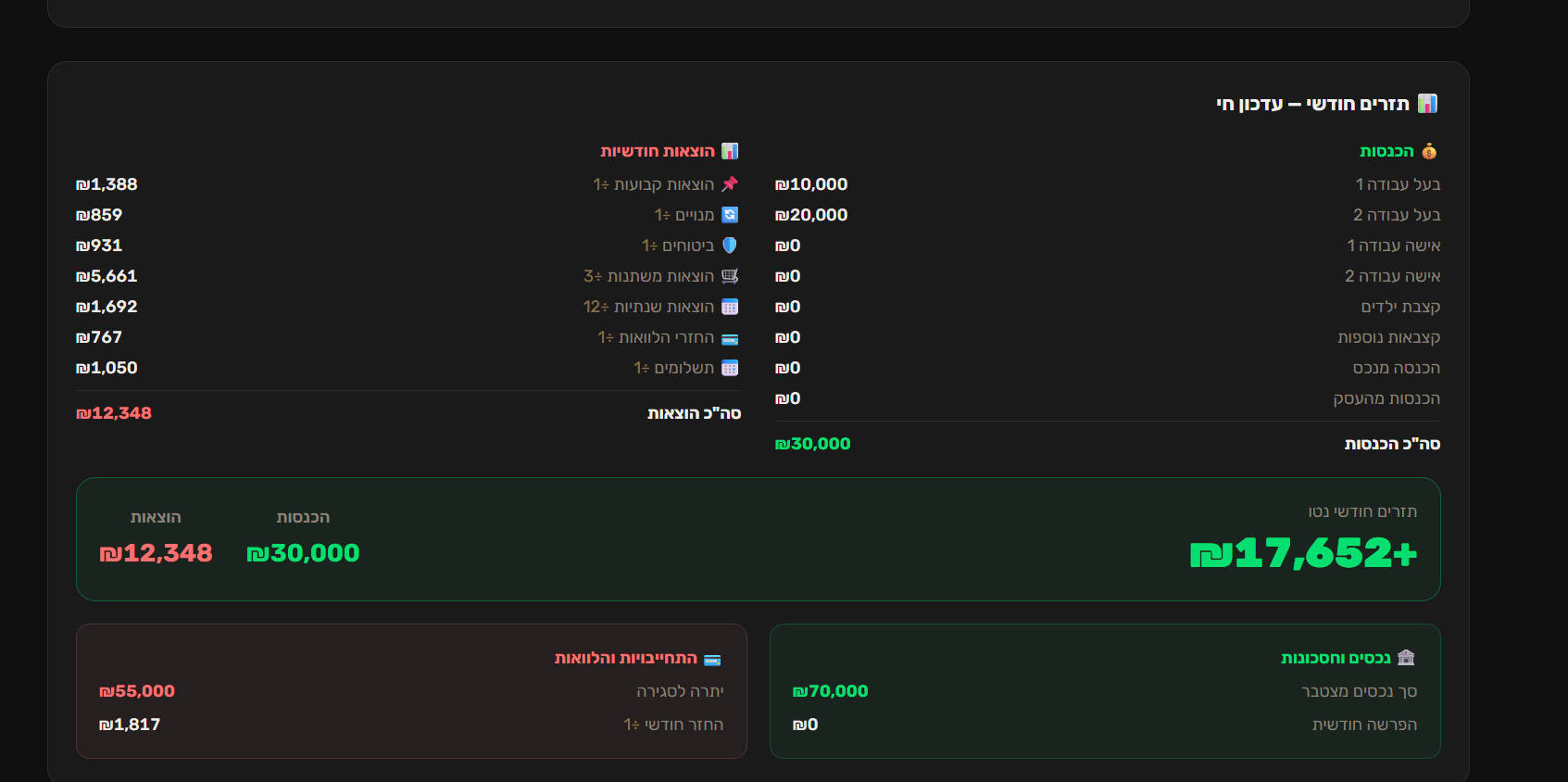Click the תזרים חודשי נטו caption
Image resolution: width=1568 pixels, height=782 pixels.
tap(1362, 511)
